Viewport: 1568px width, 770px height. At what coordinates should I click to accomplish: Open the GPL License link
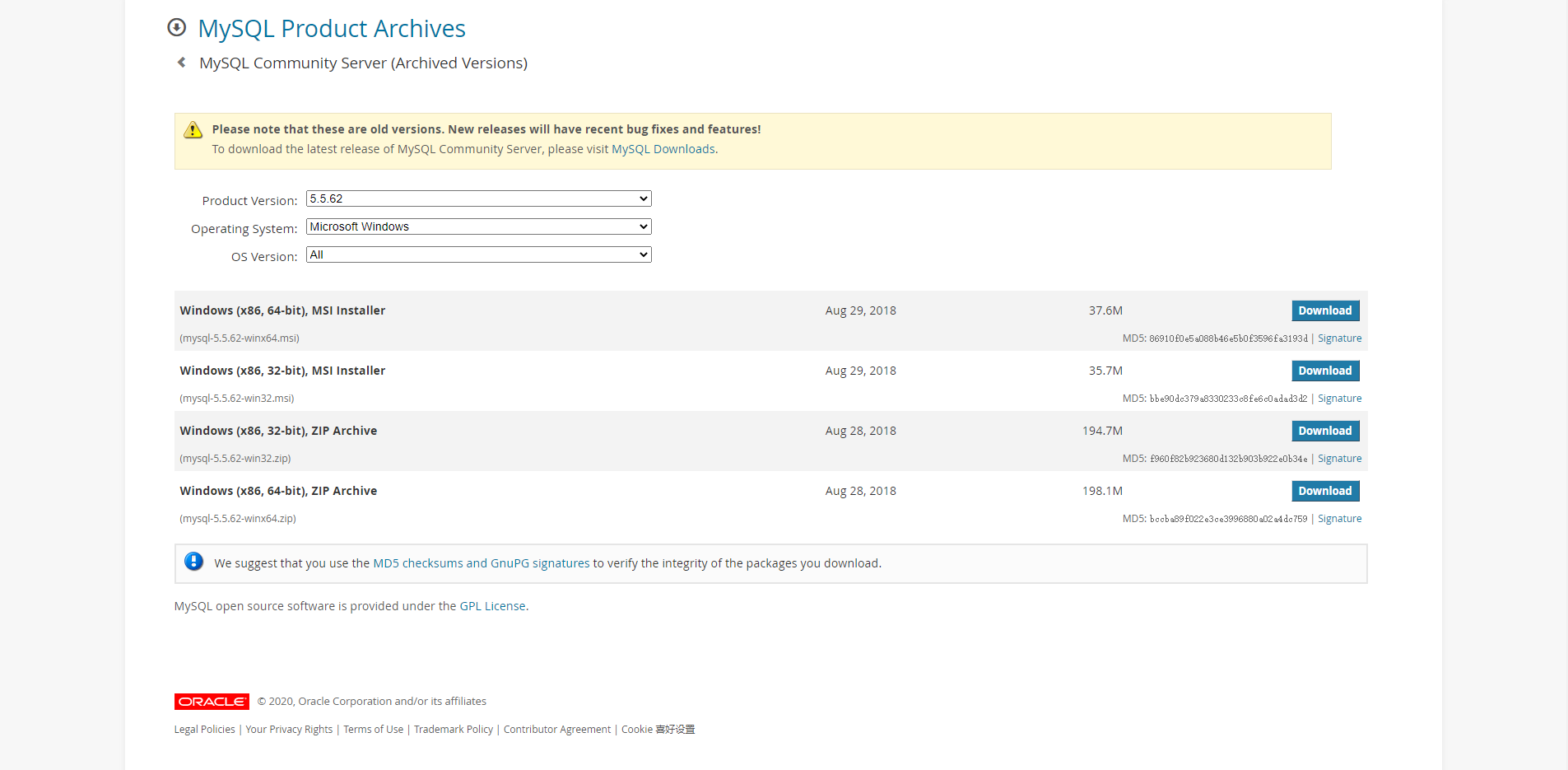pyautogui.click(x=492, y=606)
